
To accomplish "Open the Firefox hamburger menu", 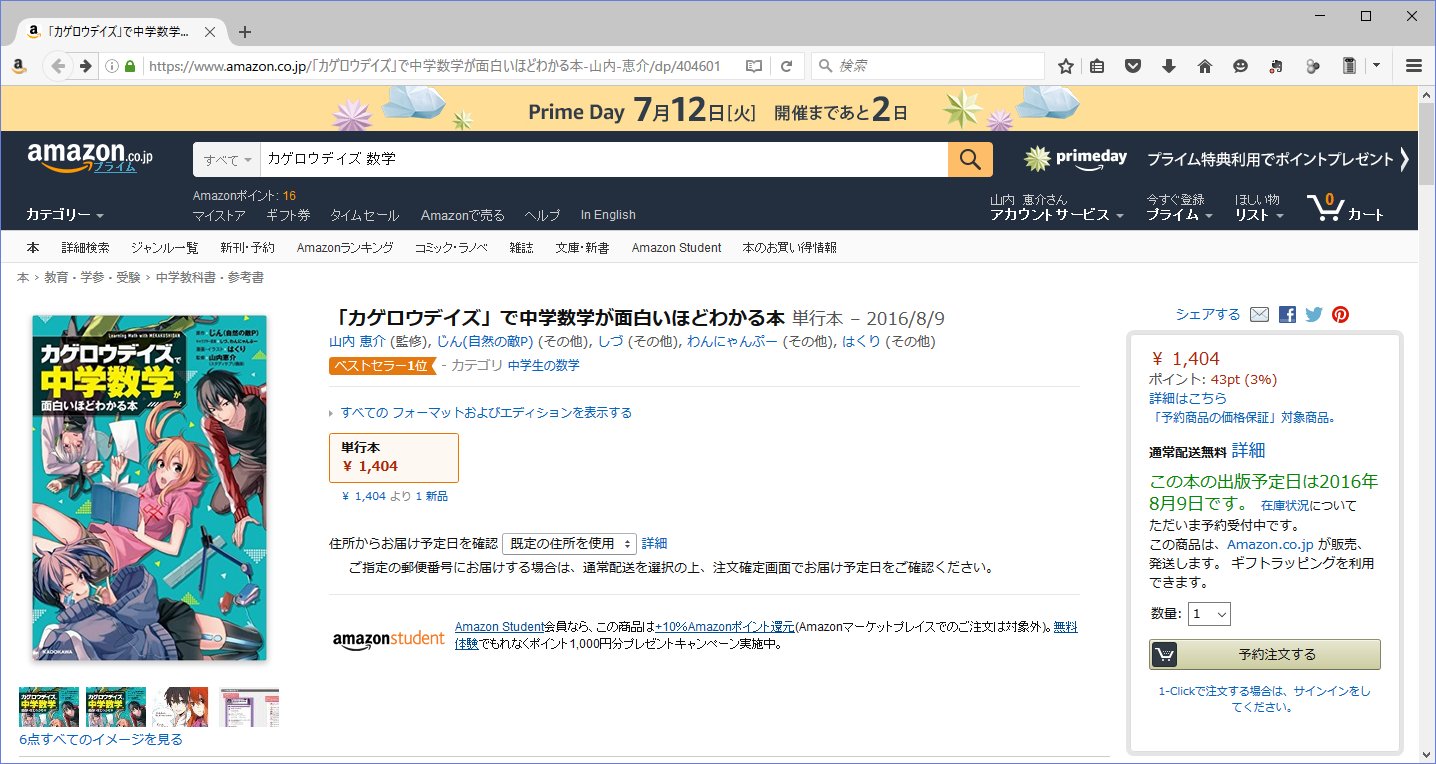I will coord(1414,66).
